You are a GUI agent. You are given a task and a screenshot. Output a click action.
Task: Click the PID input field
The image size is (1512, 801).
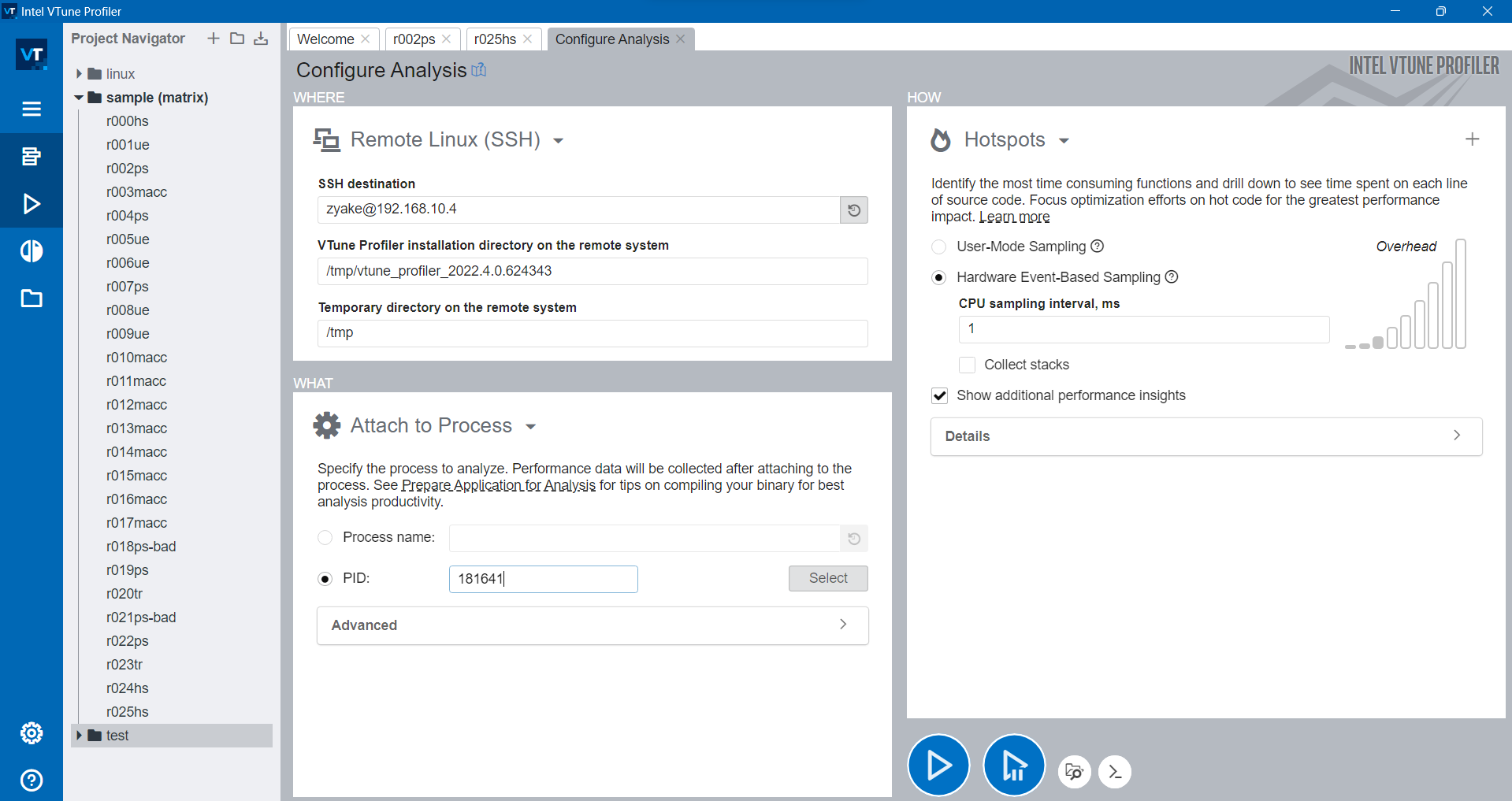coord(544,579)
